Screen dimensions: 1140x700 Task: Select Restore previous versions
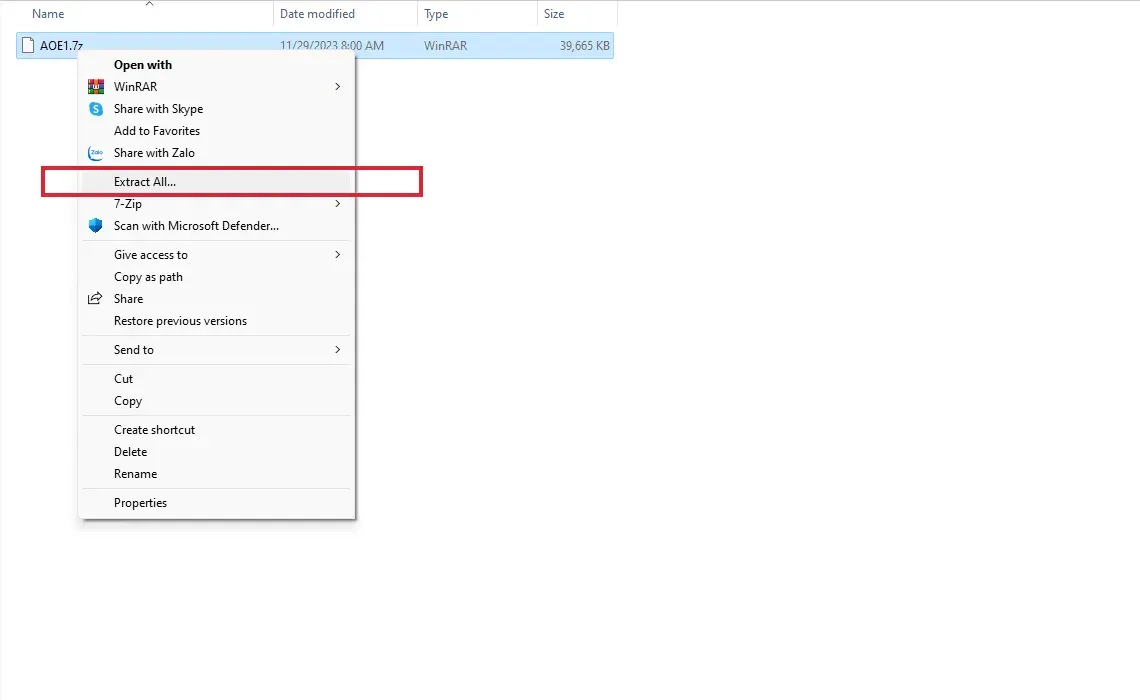point(180,321)
